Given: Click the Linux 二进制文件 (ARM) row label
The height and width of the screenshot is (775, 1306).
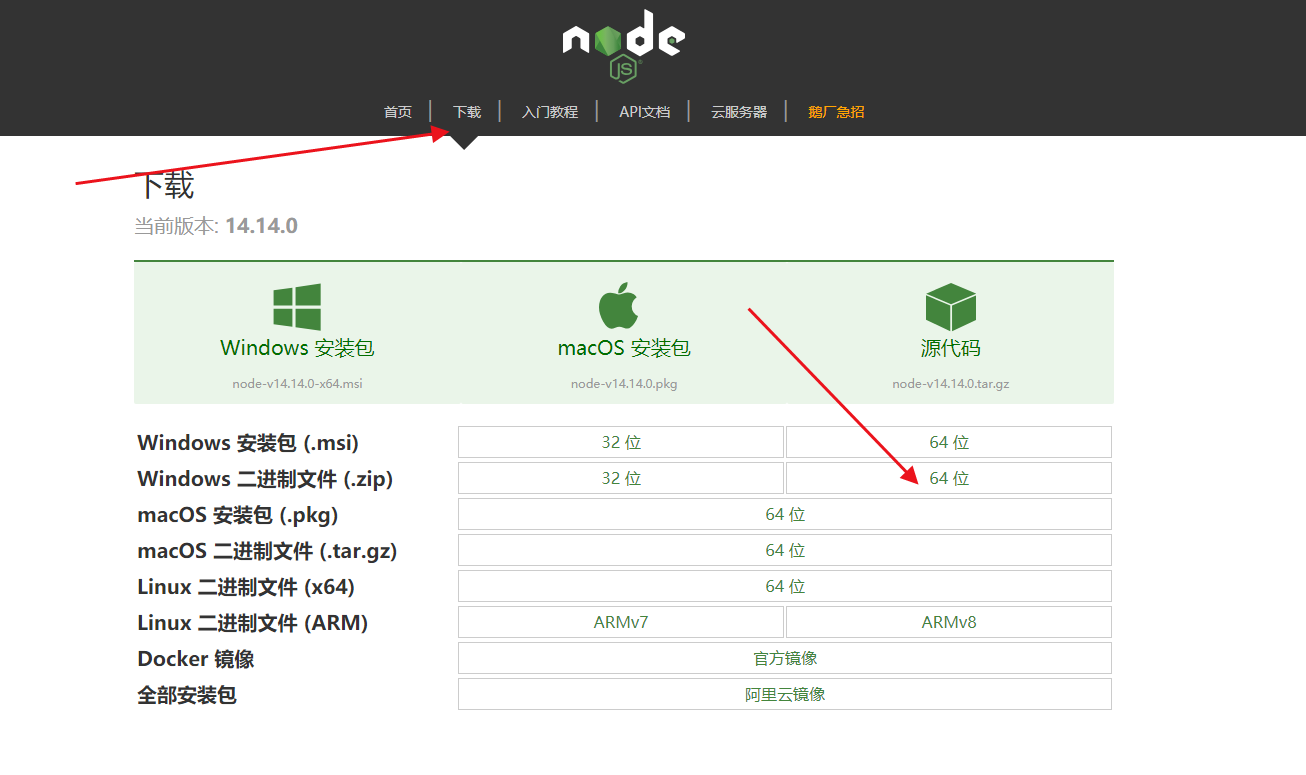Looking at the screenshot, I should (253, 623).
